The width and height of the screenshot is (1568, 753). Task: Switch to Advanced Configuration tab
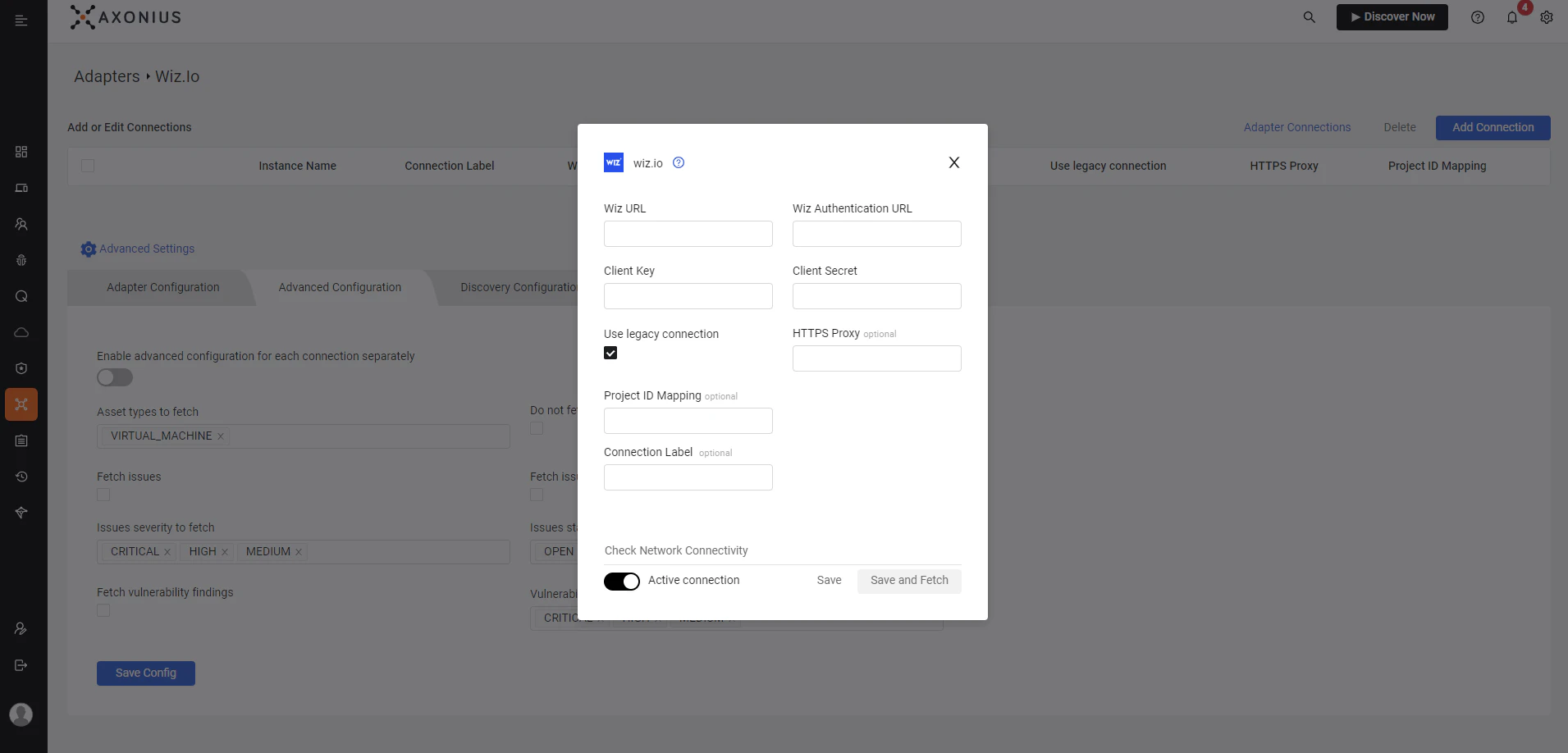click(340, 287)
